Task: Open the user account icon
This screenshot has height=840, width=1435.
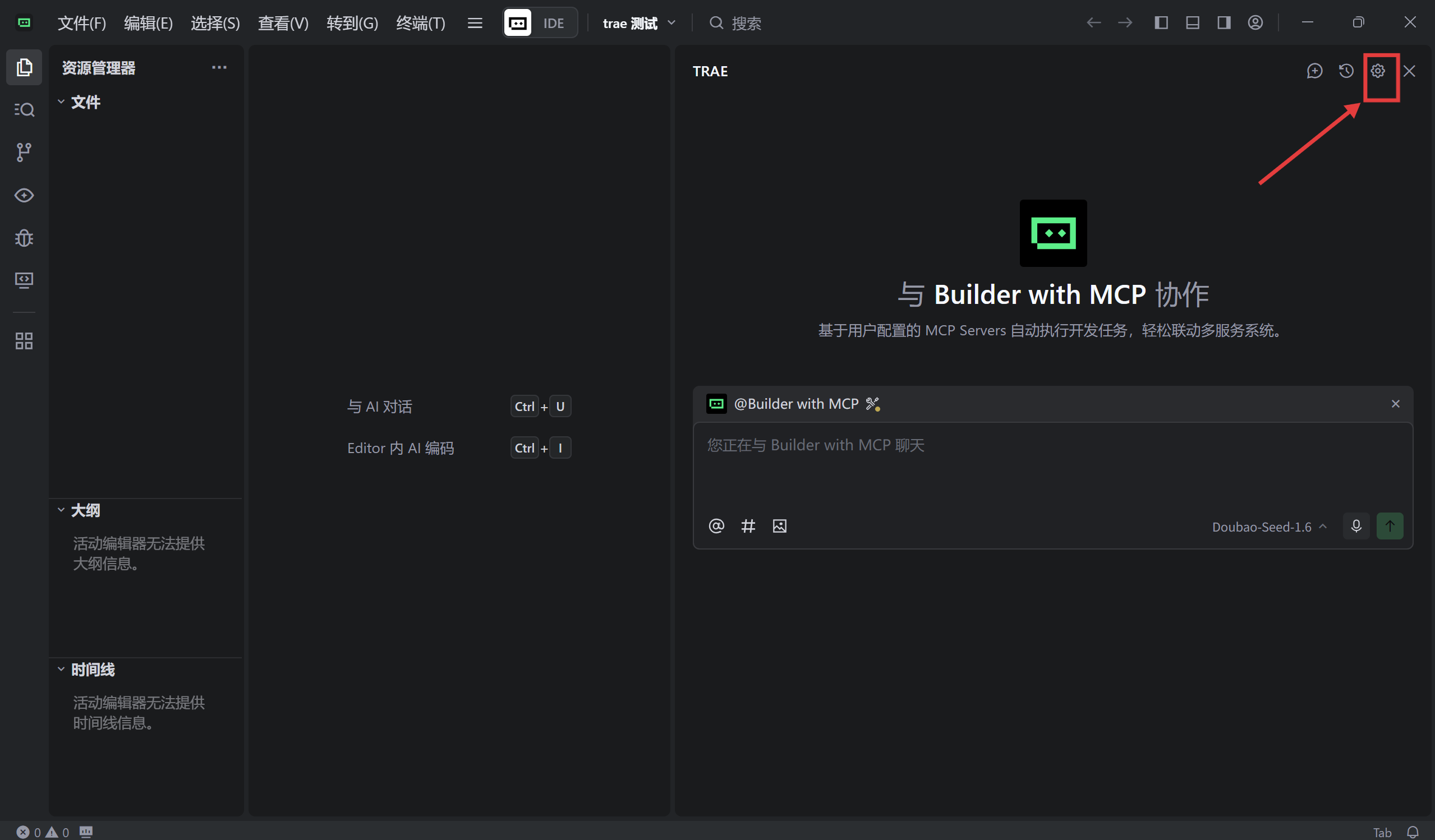Action: [1255, 23]
